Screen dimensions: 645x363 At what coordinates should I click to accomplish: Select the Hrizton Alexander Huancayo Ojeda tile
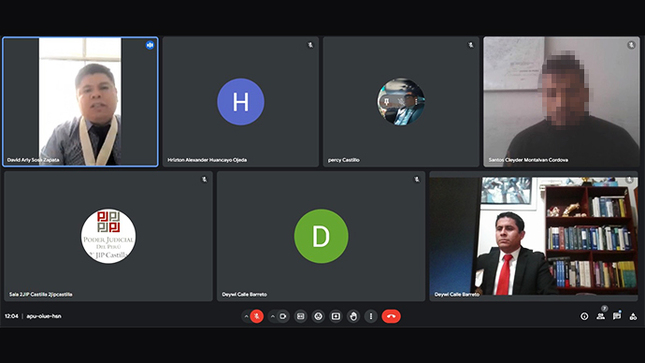(241, 102)
